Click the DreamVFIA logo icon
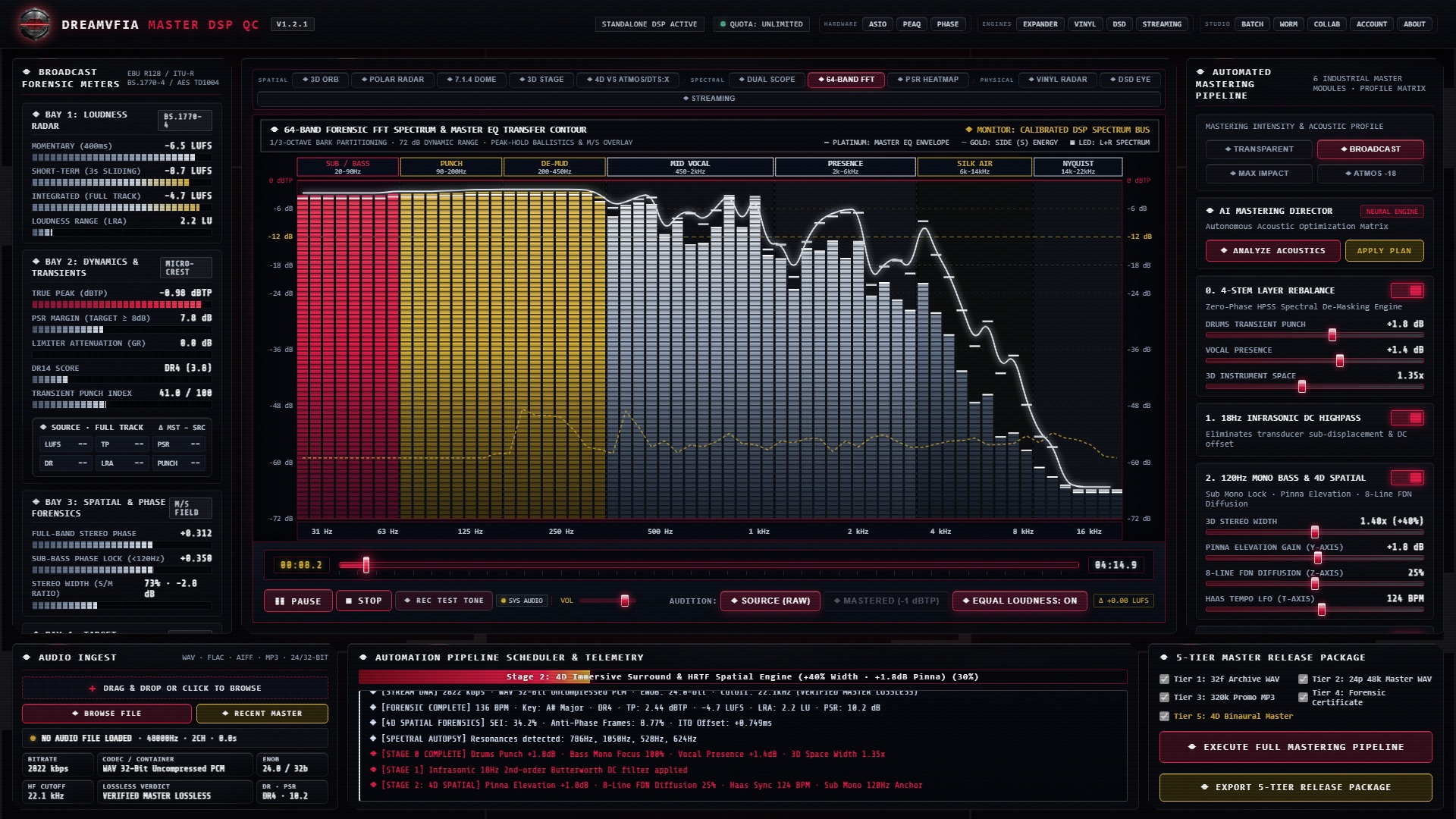This screenshot has width=1456, height=819. point(35,24)
